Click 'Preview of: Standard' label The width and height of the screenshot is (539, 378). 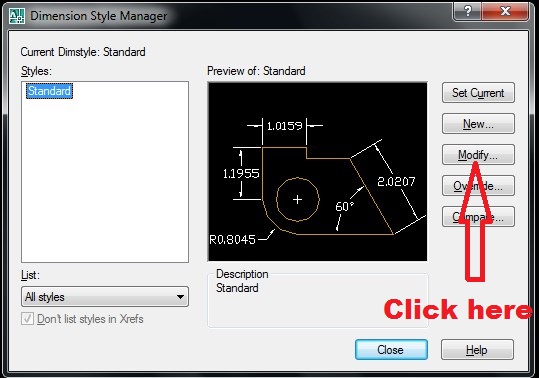[256, 71]
